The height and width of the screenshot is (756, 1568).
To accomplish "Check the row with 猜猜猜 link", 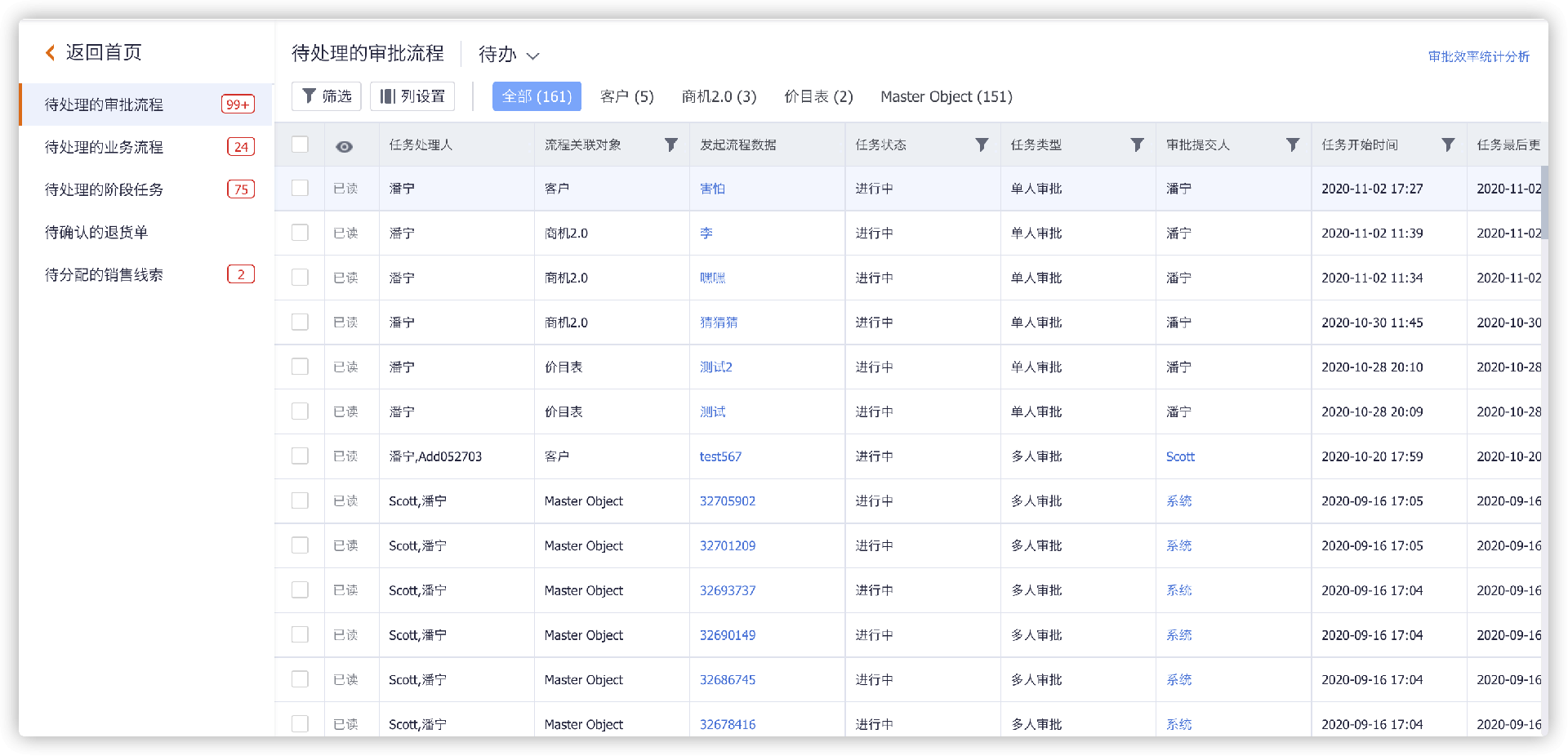I will click(300, 322).
